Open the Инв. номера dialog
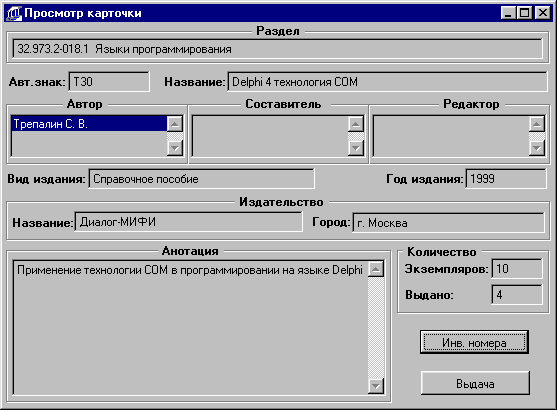 click(x=474, y=342)
